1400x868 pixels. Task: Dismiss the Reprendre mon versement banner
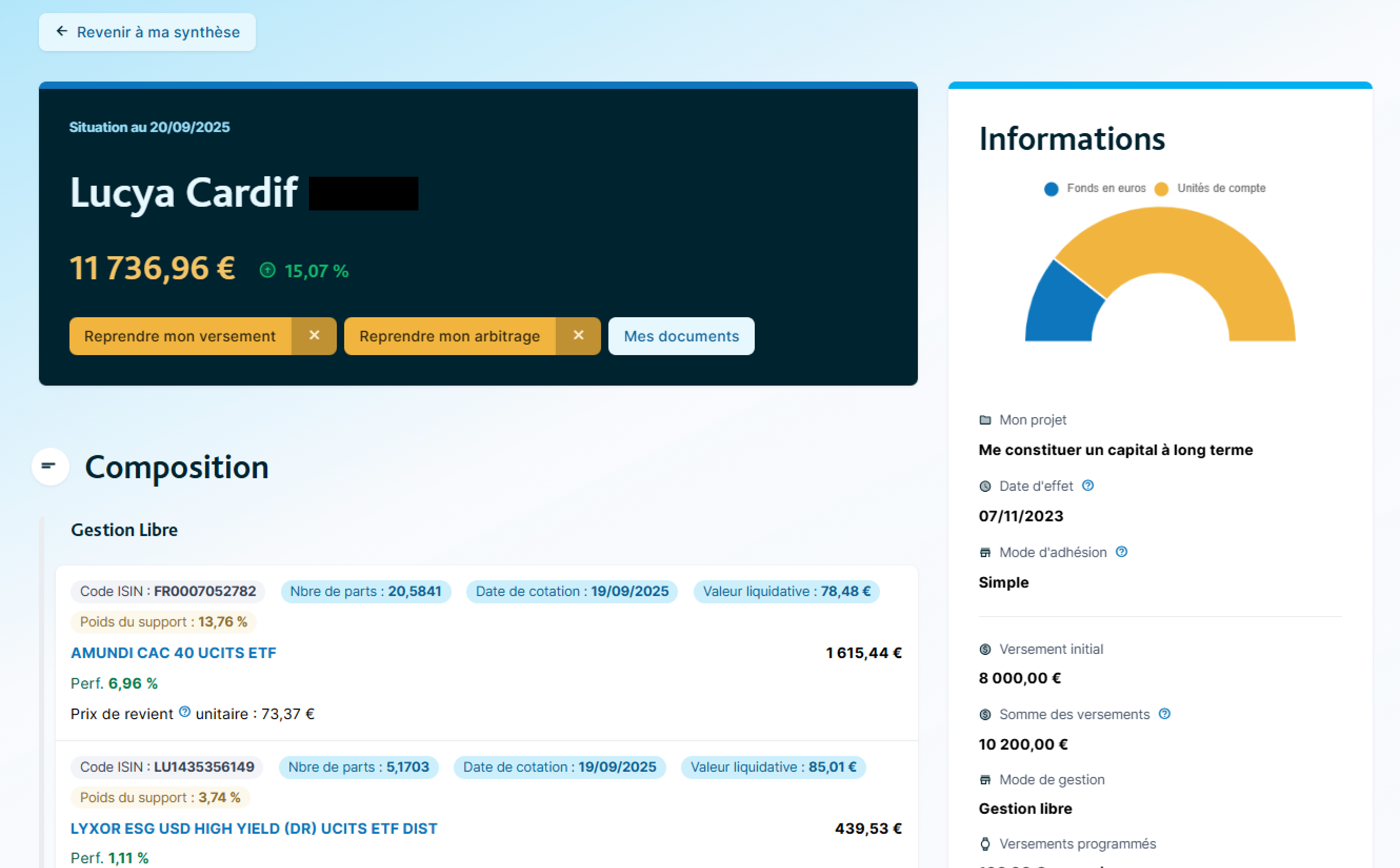point(315,336)
